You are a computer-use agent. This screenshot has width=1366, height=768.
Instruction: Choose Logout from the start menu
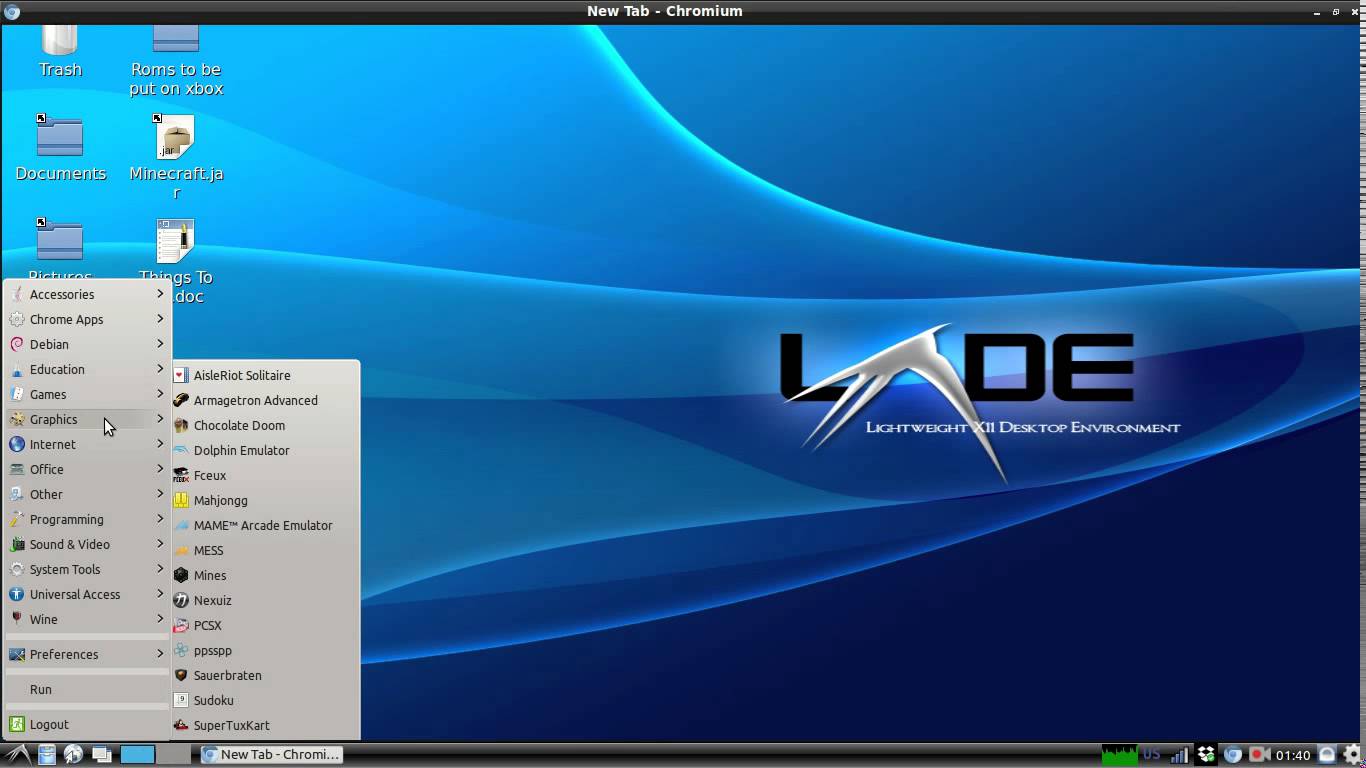point(87,725)
